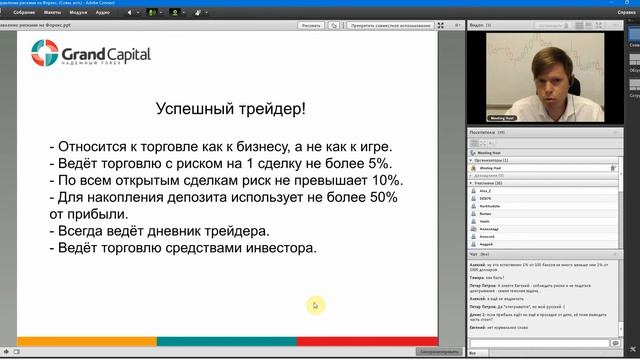Click the webcam stop button in video pod
The height and width of the screenshot is (360, 640).
click(553, 25)
